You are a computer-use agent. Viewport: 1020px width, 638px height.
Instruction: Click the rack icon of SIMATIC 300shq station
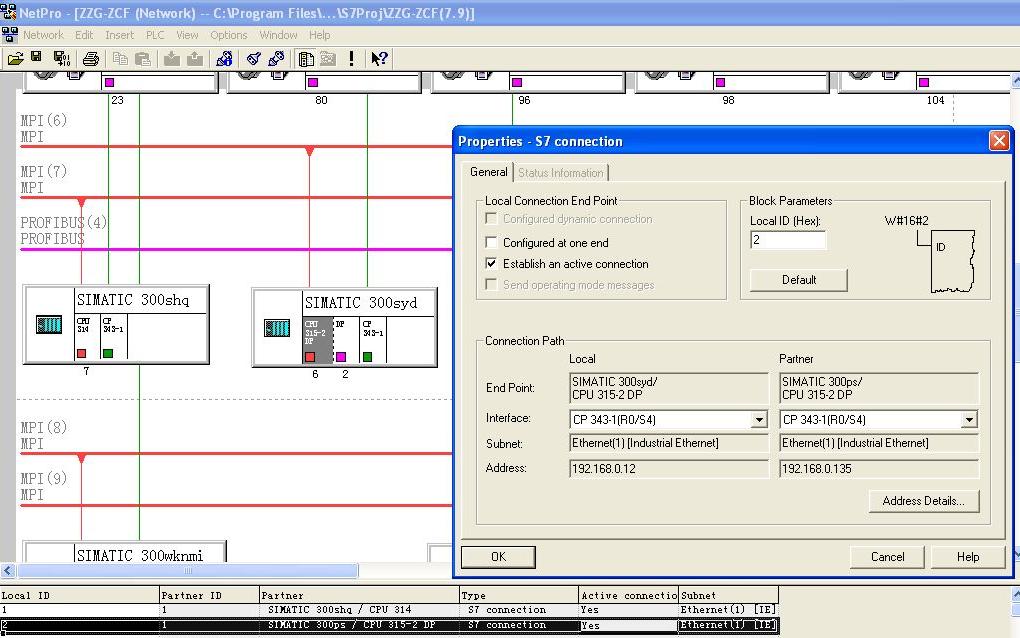pyautogui.click(x=49, y=324)
